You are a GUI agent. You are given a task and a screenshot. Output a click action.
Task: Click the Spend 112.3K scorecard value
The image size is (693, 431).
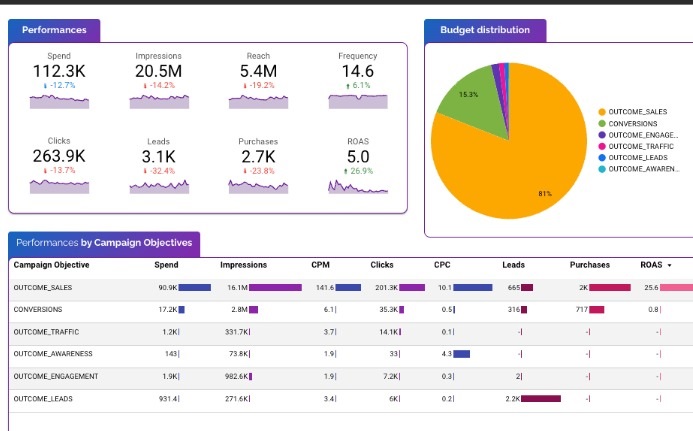pyautogui.click(x=60, y=72)
